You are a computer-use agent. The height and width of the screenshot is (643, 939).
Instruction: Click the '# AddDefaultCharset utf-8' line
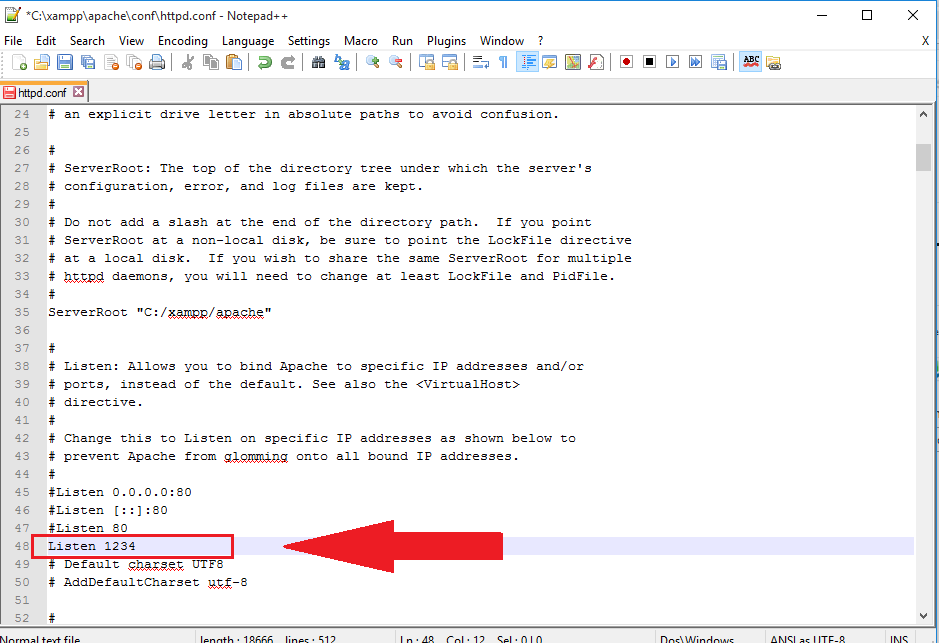click(148, 582)
